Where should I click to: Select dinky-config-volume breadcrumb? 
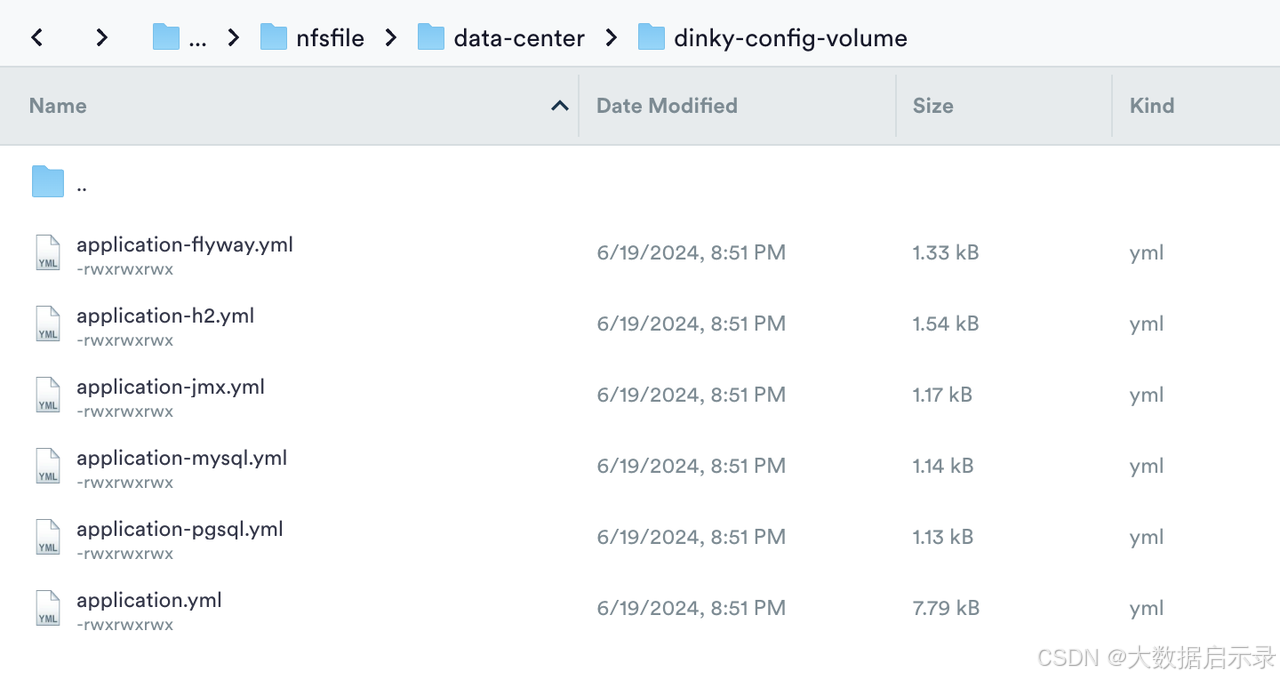[773, 38]
